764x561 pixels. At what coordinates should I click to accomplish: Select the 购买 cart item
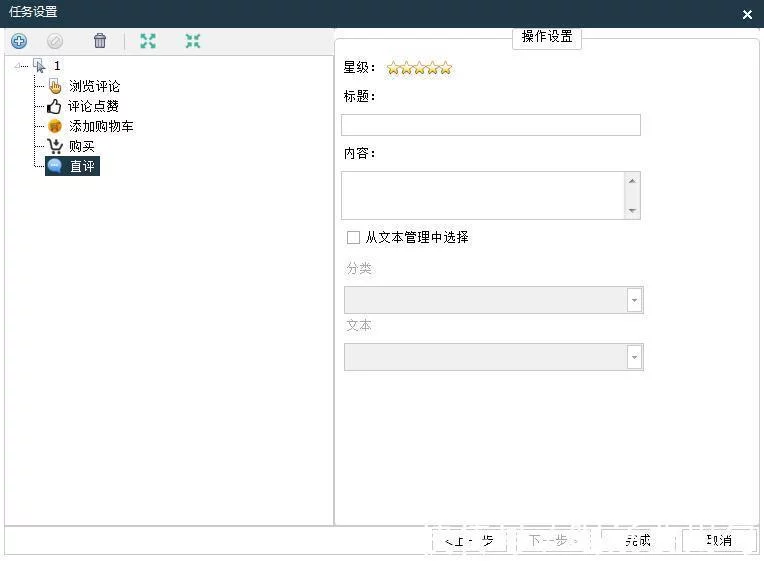point(81,146)
